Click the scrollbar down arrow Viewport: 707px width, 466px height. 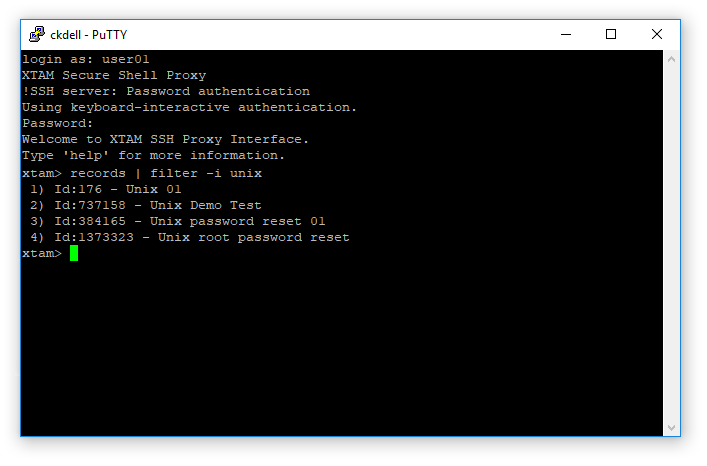point(672,428)
